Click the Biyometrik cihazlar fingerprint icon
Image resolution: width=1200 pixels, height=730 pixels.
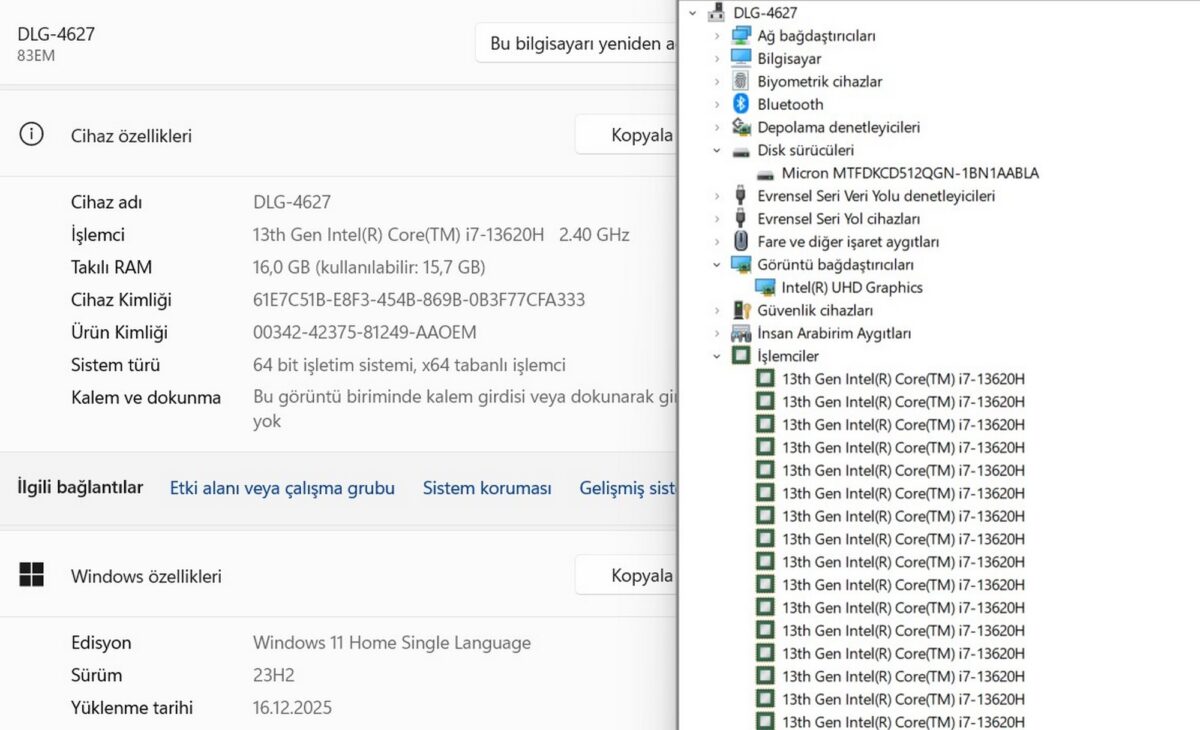[x=741, y=82]
